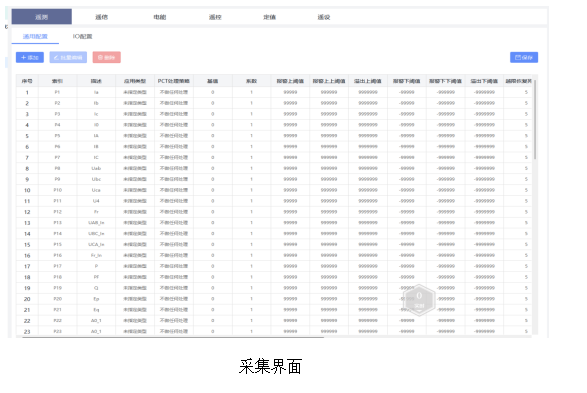
Task: Click the blue 添加 add button
Action: (30, 57)
